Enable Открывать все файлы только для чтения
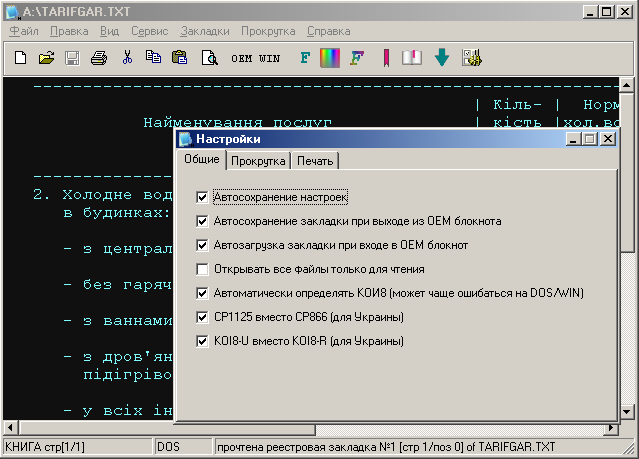 [x=202, y=269]
